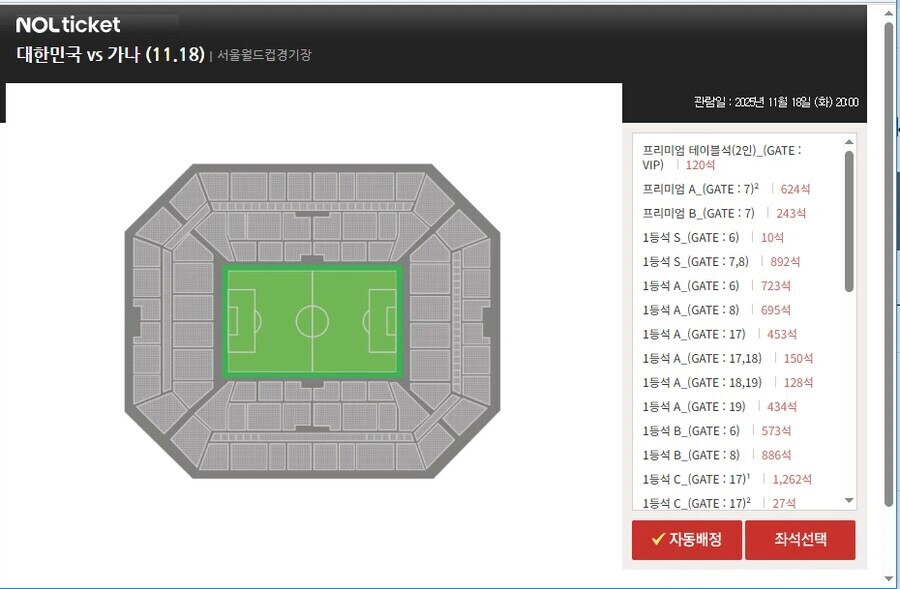Click the page vertical scrollbar thumb

point(889,260)
